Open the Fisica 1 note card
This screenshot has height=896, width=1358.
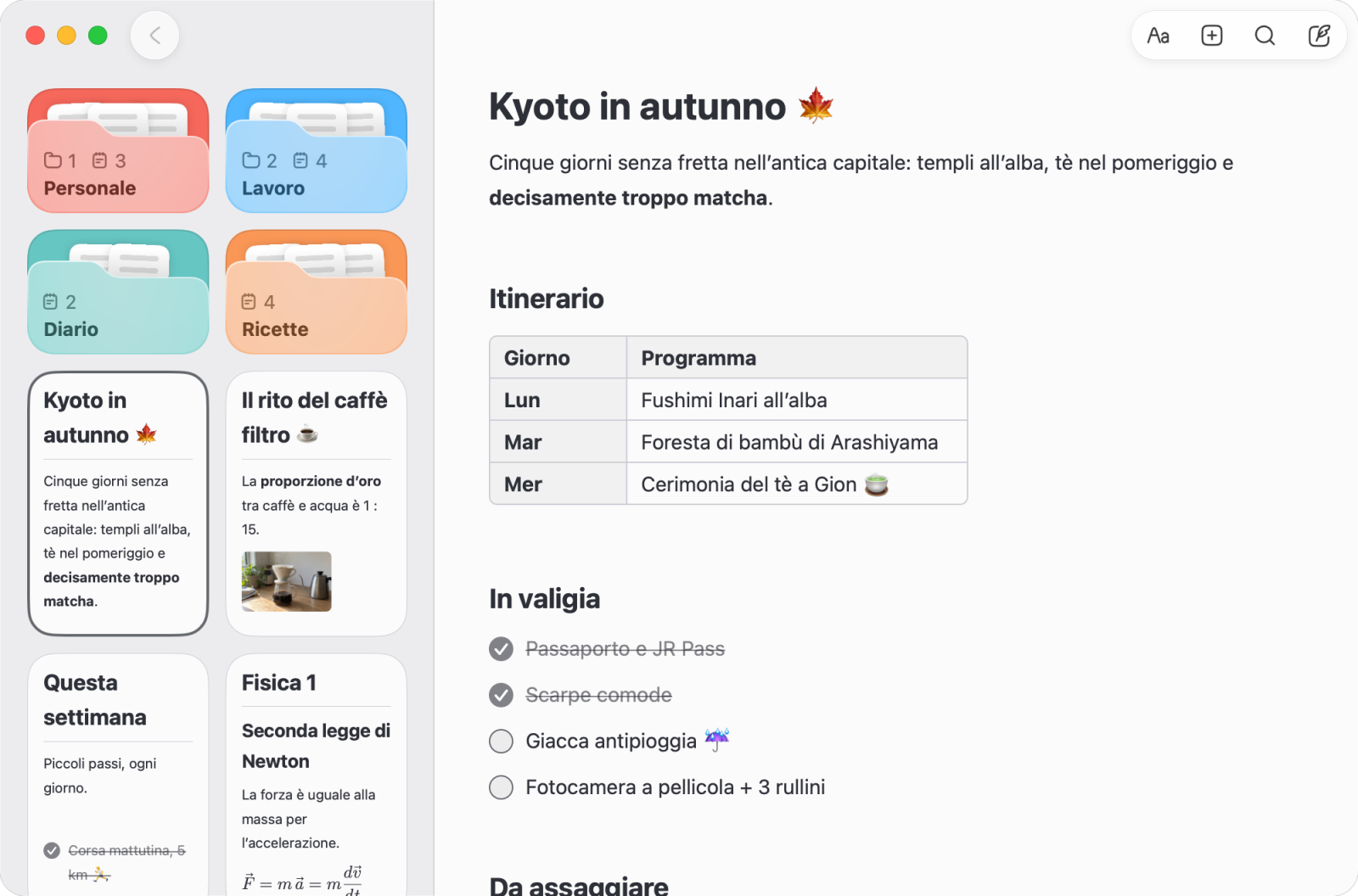pyautogui.click(x=316, y=775)
